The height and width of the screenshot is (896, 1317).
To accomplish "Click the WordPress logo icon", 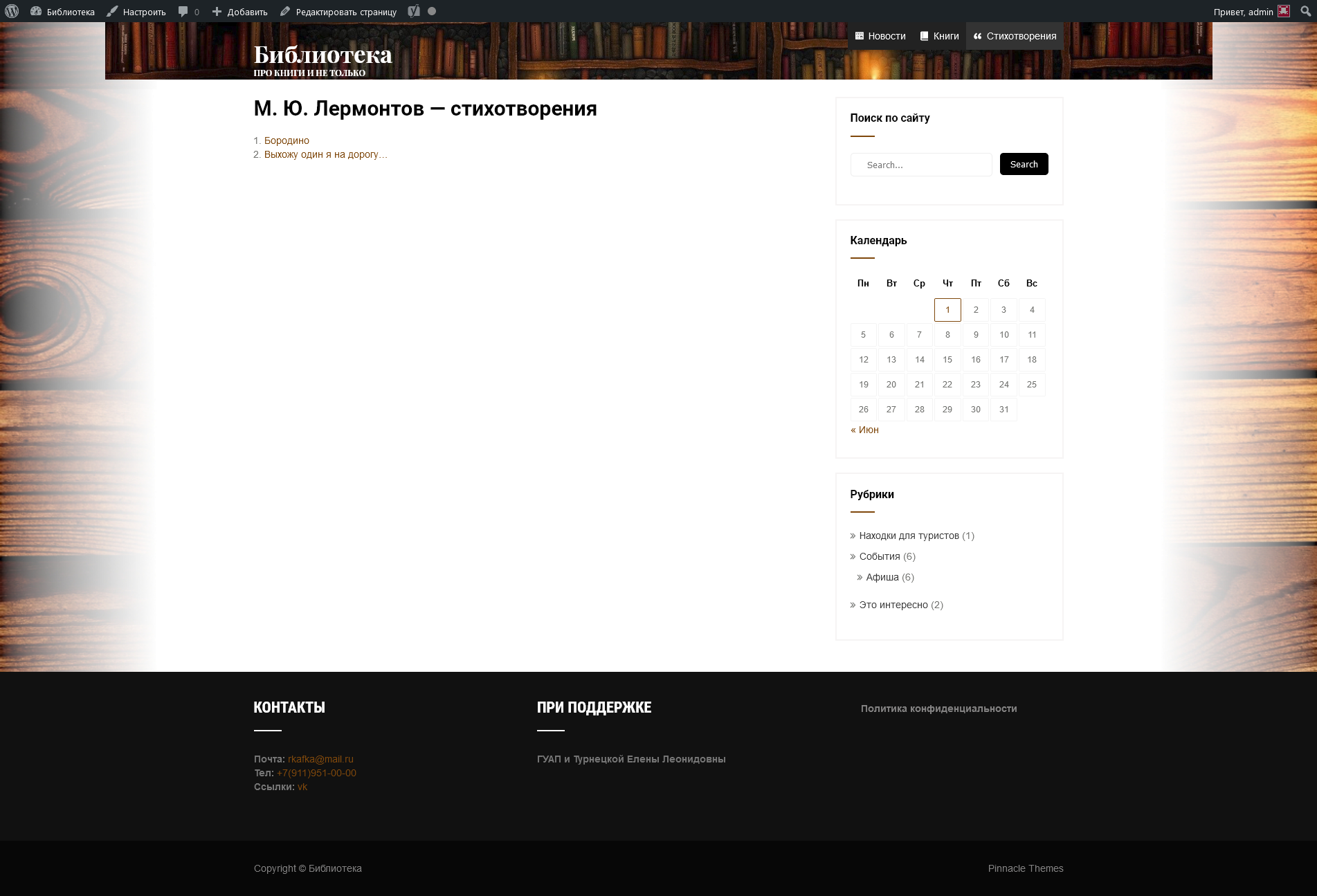I will coord(12,11).
